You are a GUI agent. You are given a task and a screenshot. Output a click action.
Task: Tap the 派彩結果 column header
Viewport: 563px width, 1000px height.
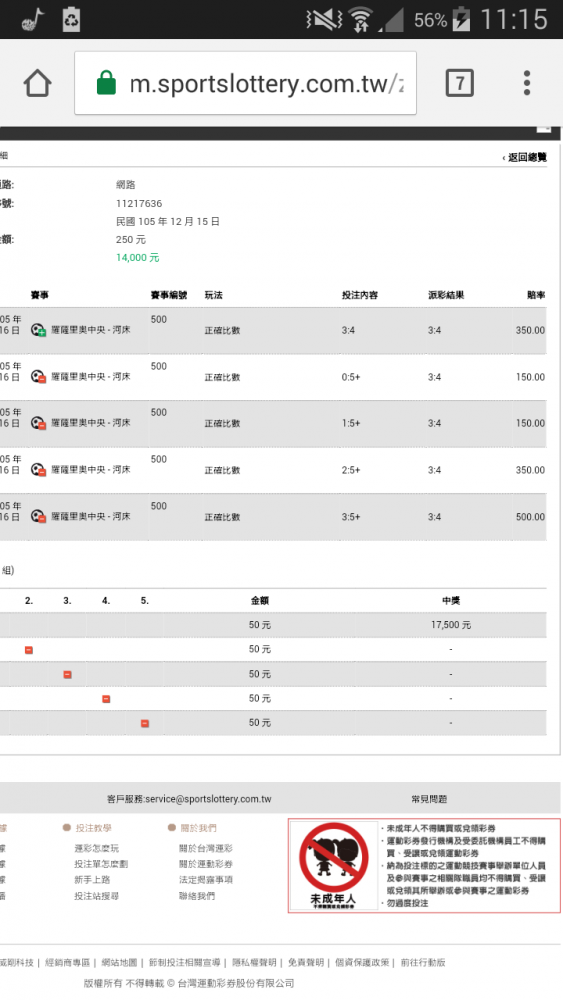446,295
